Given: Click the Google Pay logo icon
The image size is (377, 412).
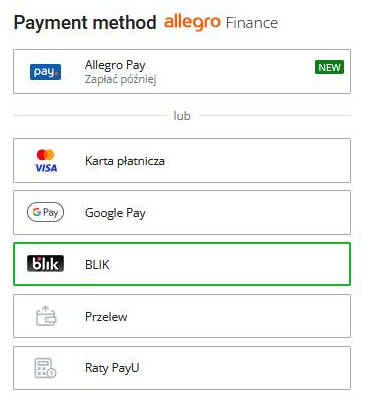Looking at the screenshot, I should (45, 212).
